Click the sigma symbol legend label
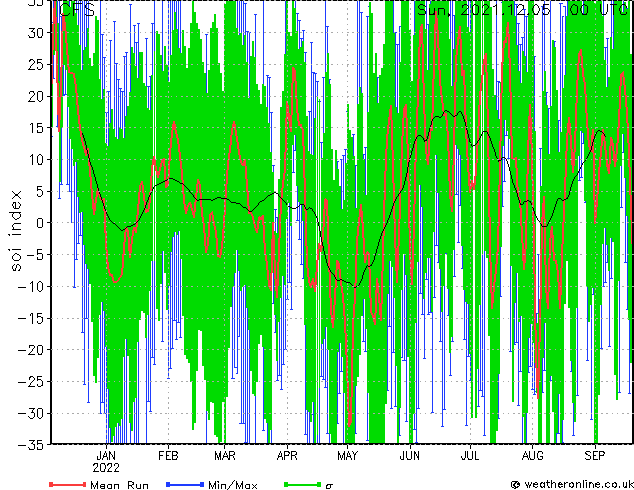 329,486
